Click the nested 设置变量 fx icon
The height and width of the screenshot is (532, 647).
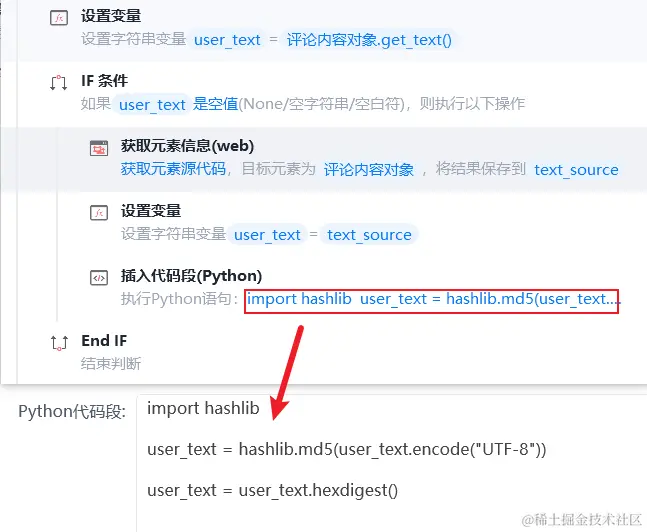pyautogui.click(x=99, y=213)
